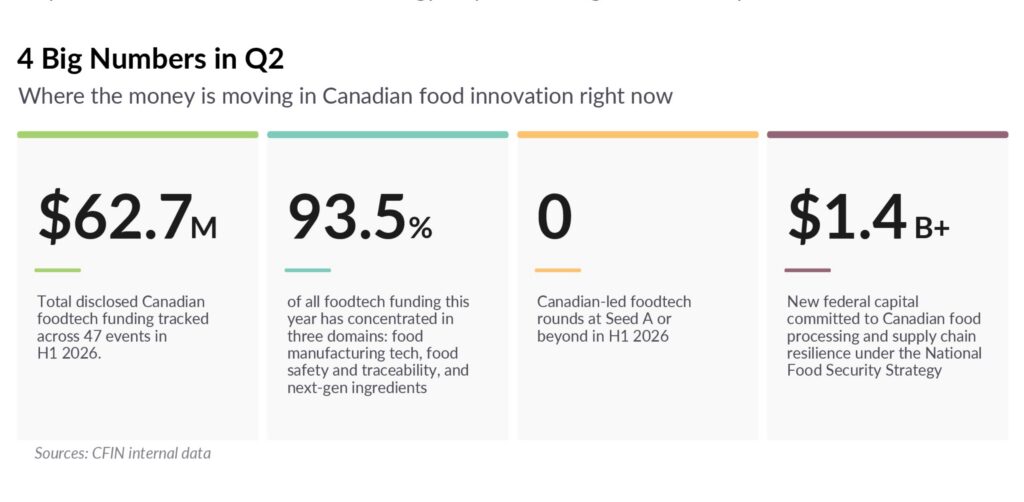The image size is (1024, 502).
Task: Click the $1.4B+ figure
Action: (869, 216)
